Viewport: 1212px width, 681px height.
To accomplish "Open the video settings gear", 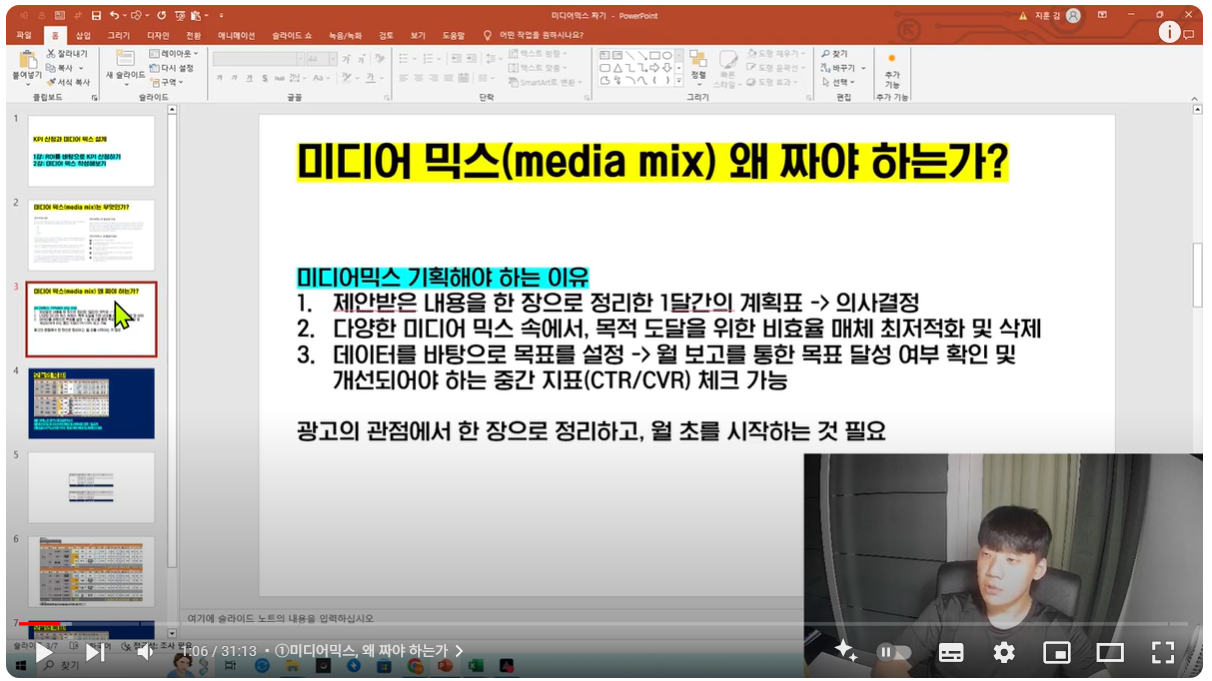I will [1004, 653].
